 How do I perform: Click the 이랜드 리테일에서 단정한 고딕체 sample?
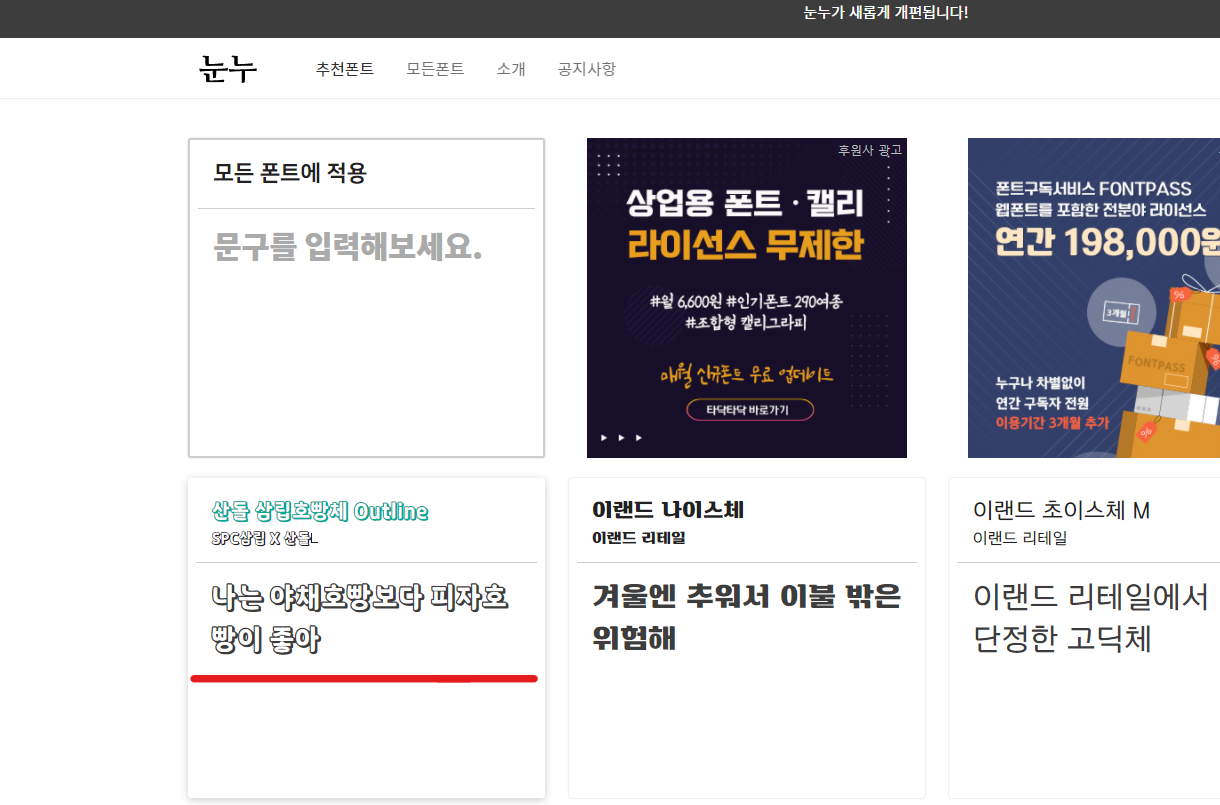pyautogui.click(x=1091, y=618)
